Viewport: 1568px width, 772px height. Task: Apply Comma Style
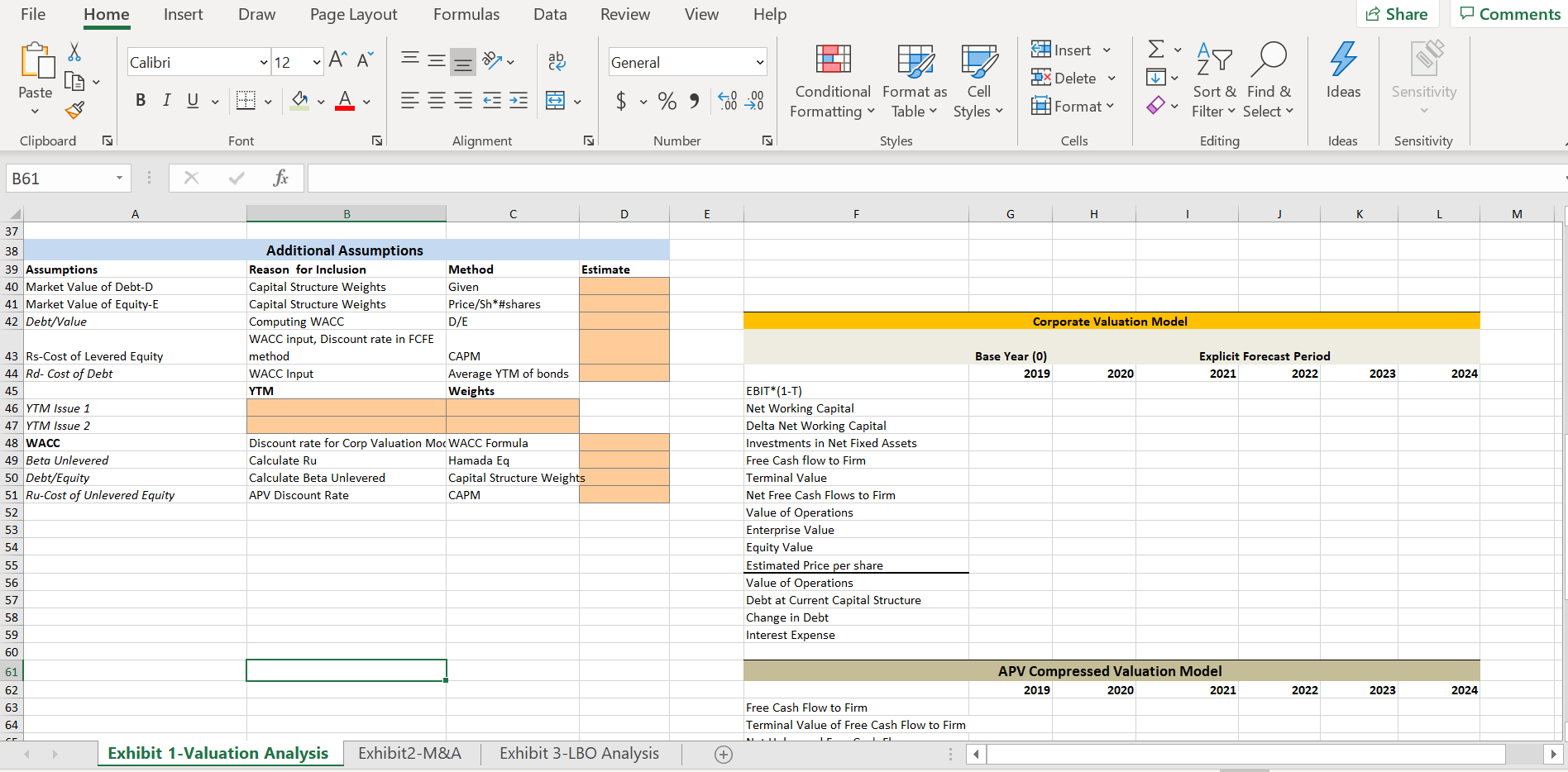[695, 101]
